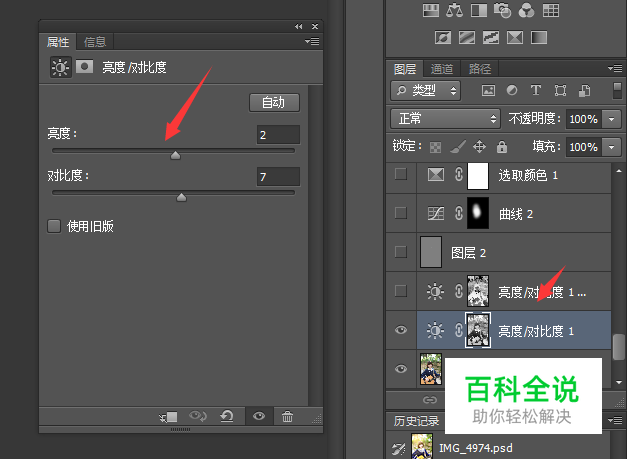Click the 不透明度 100% field
The height and width of the screenshot is (459, 627).
pos(584,119)
